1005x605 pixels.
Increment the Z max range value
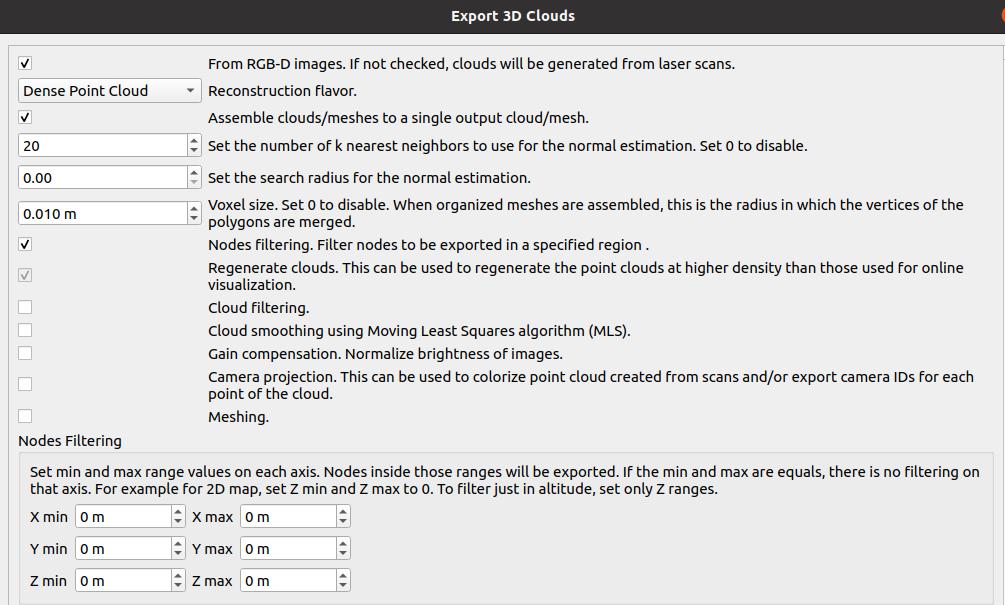click(341, 575)
